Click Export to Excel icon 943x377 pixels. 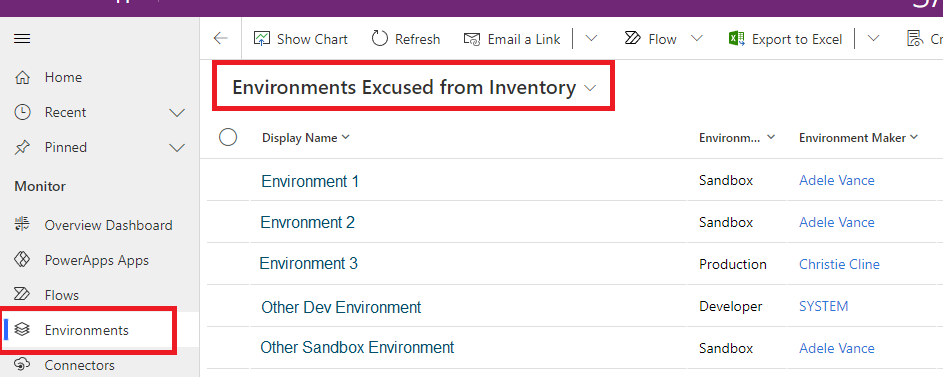click(737, 39)
